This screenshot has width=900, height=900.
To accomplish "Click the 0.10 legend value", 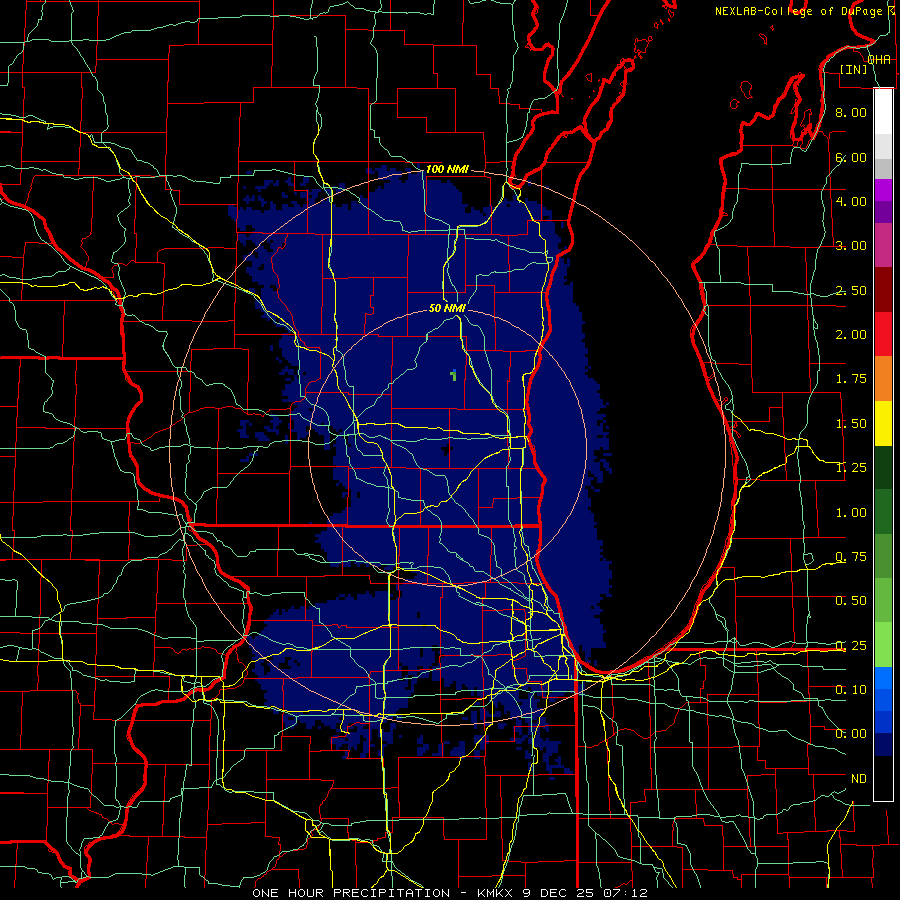I will tap(851, 690).
